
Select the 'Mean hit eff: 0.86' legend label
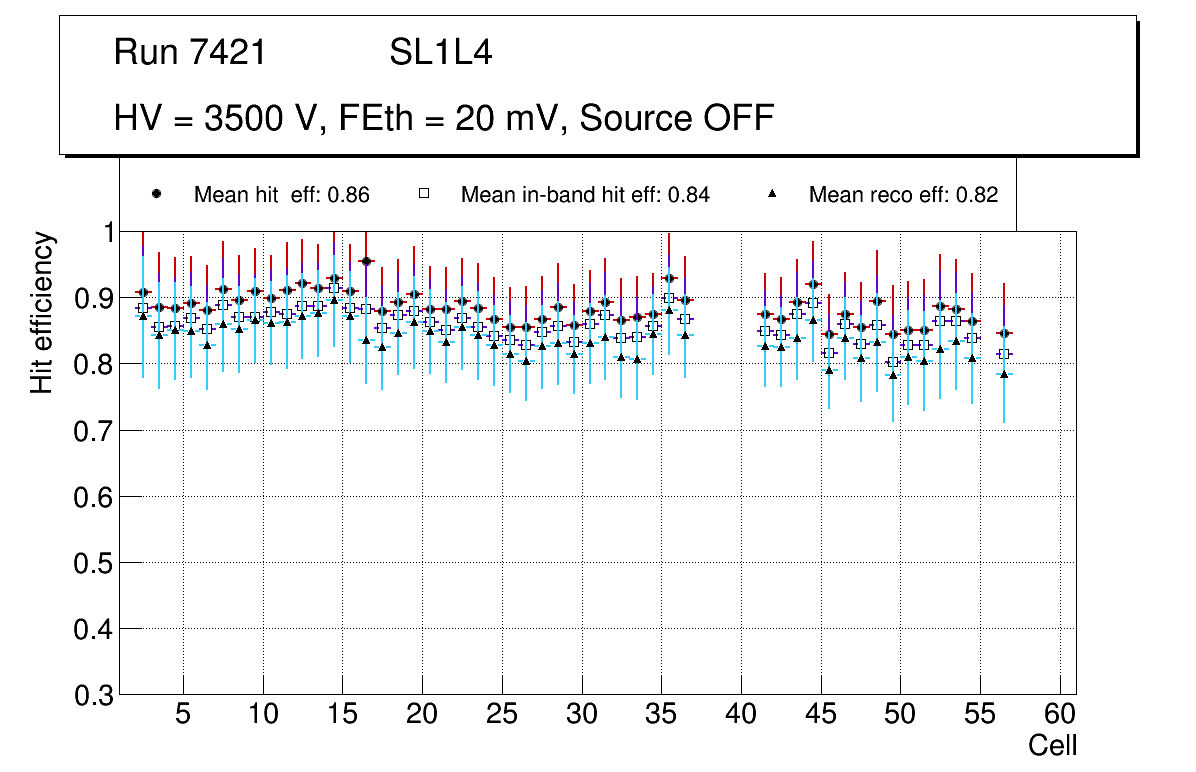click(x=281, y=195)
